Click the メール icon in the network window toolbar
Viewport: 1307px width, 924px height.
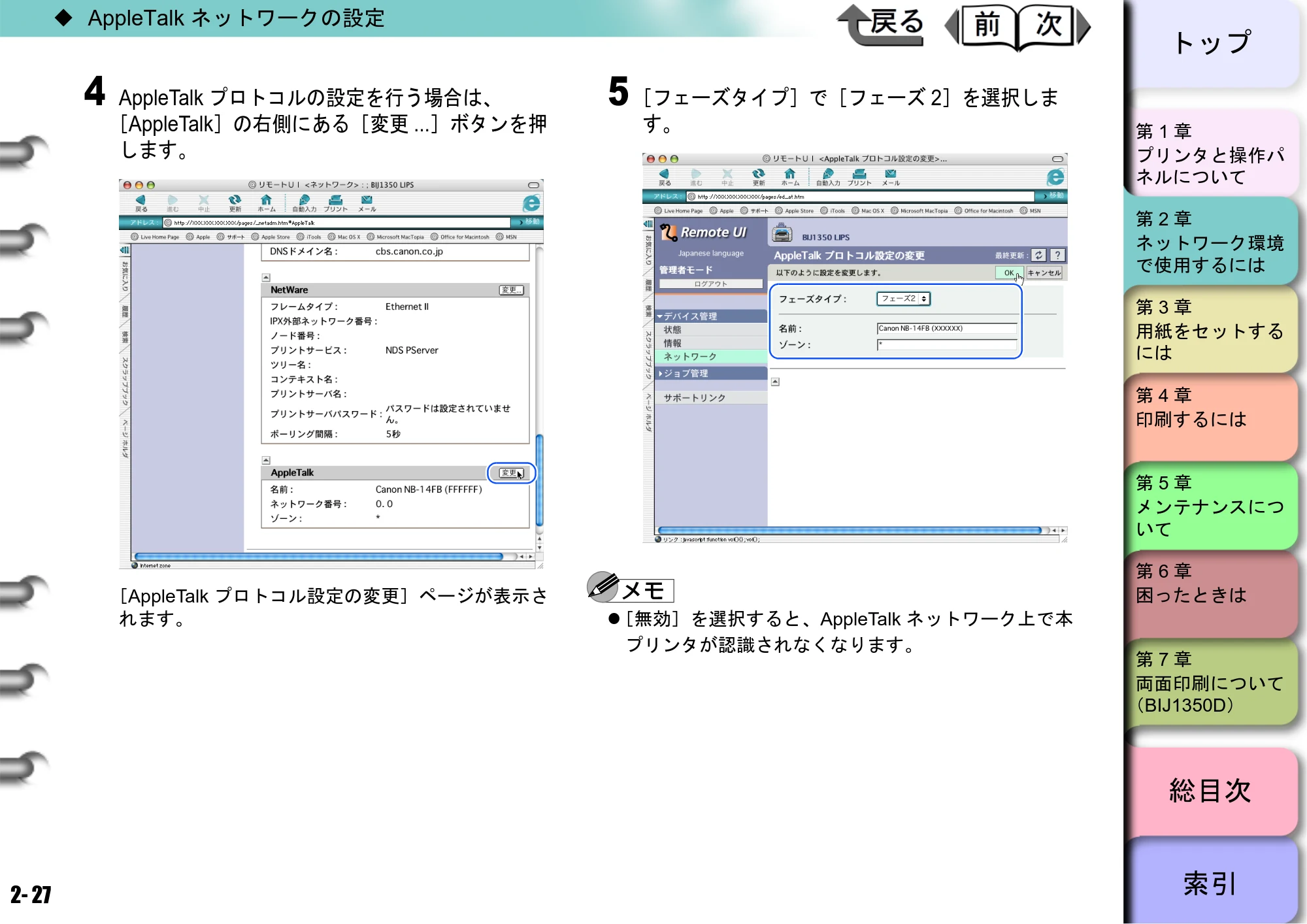[367, 203]
